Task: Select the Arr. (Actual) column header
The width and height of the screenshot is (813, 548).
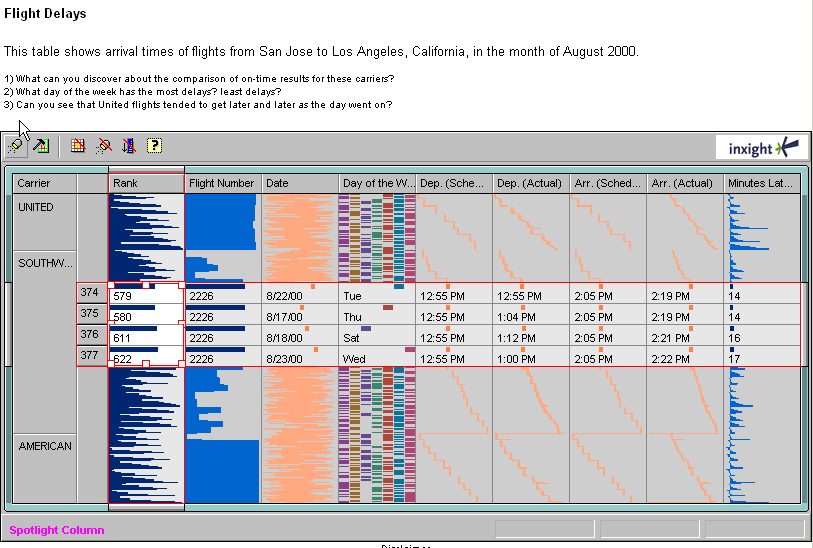Action: (x=685, y=183)
